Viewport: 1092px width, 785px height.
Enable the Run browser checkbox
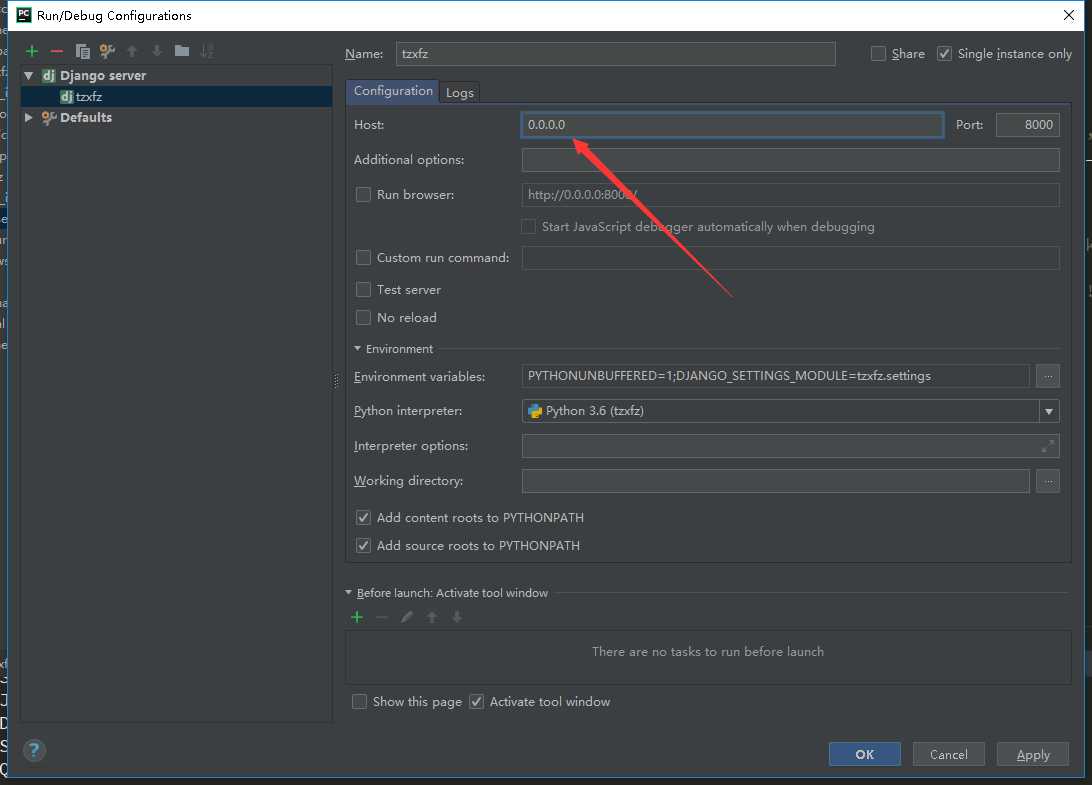[x=363, y=194]
